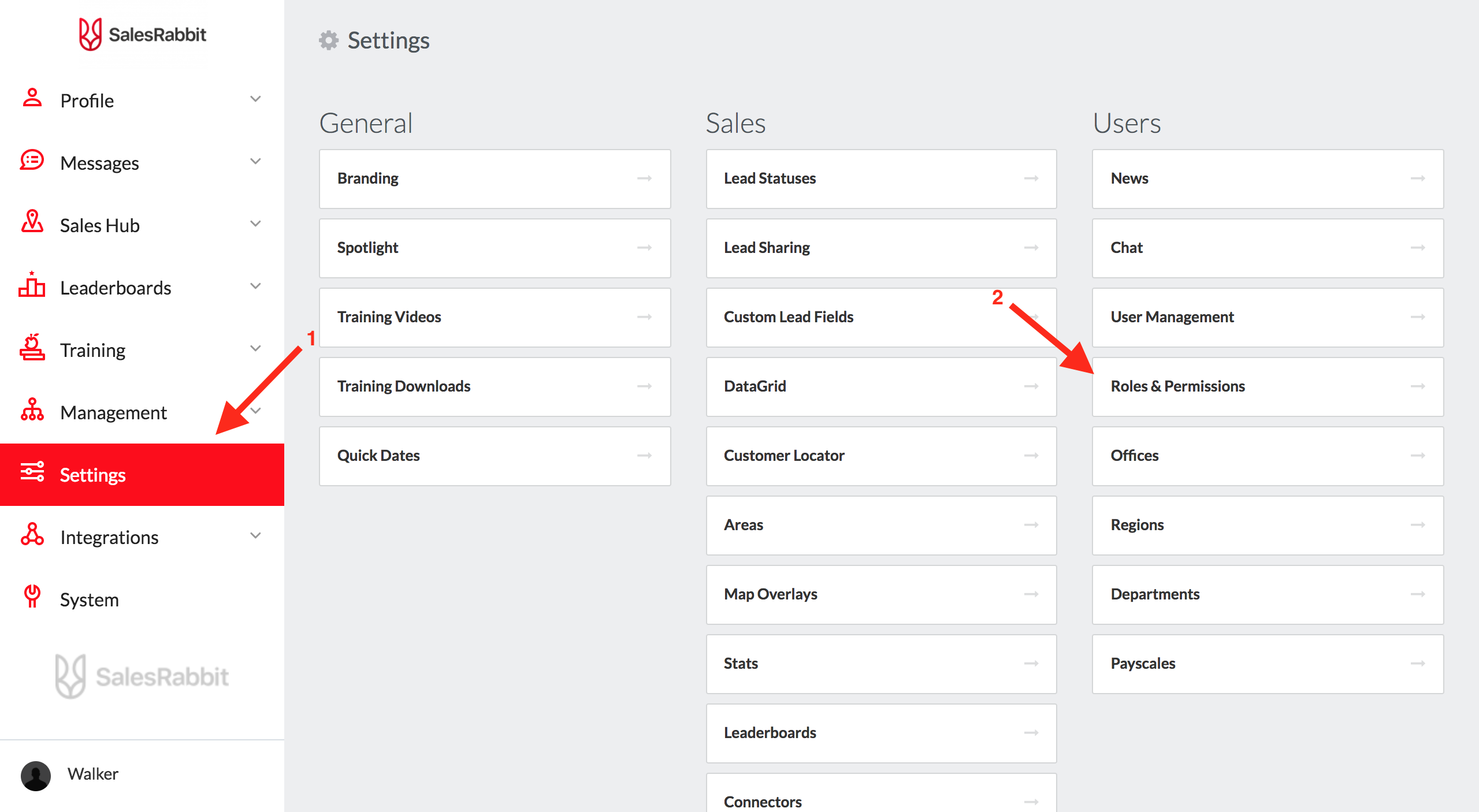
Task: Click the arrow on Stats card
Action: (x=1031, y=664)
